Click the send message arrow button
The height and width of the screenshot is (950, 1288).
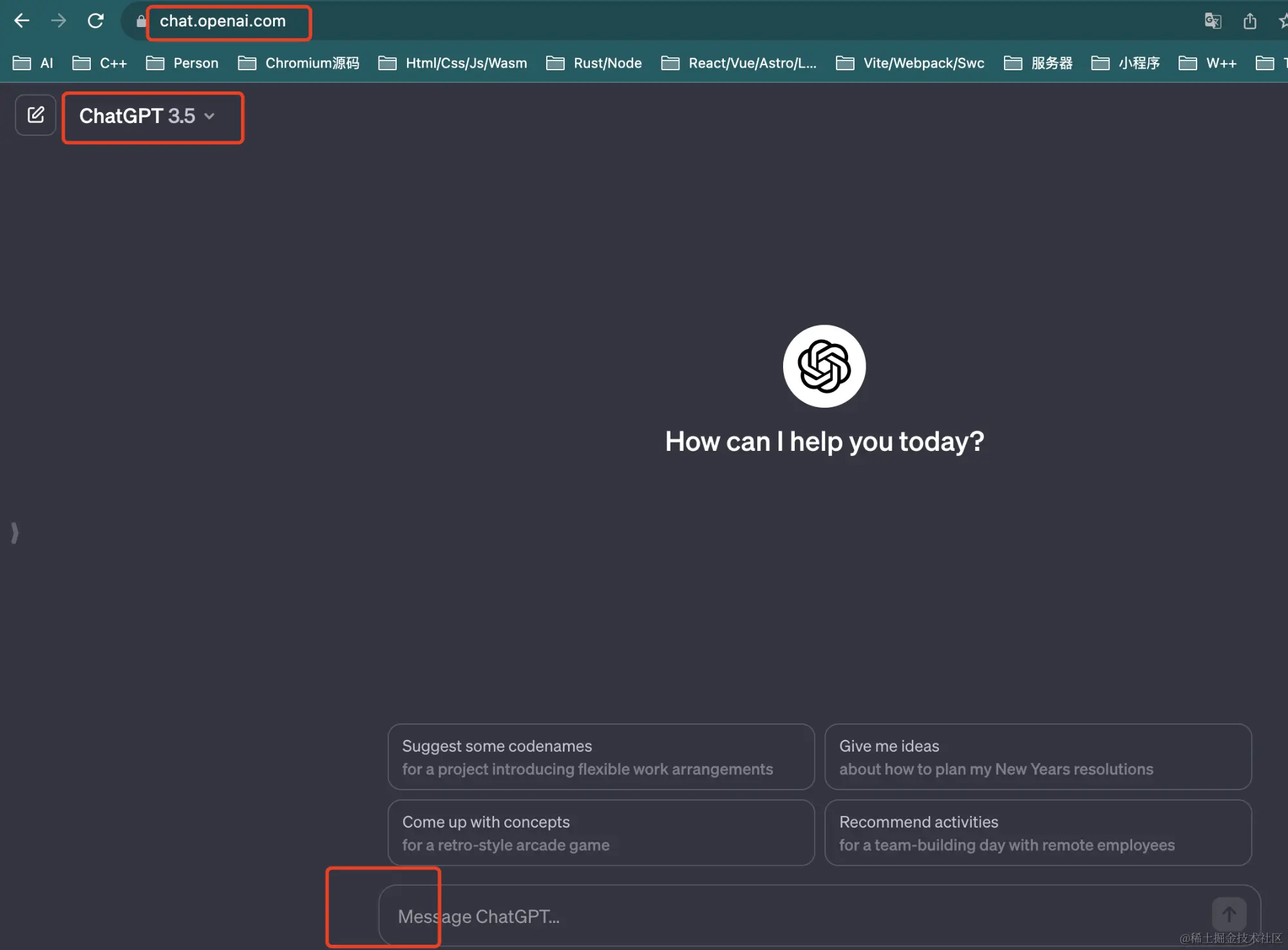tap(1229, 915)
